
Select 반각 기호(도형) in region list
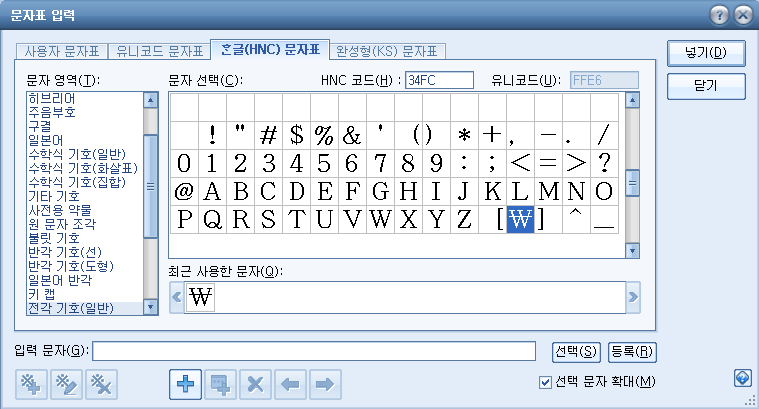pyautogui.click(x=85, y=267)
